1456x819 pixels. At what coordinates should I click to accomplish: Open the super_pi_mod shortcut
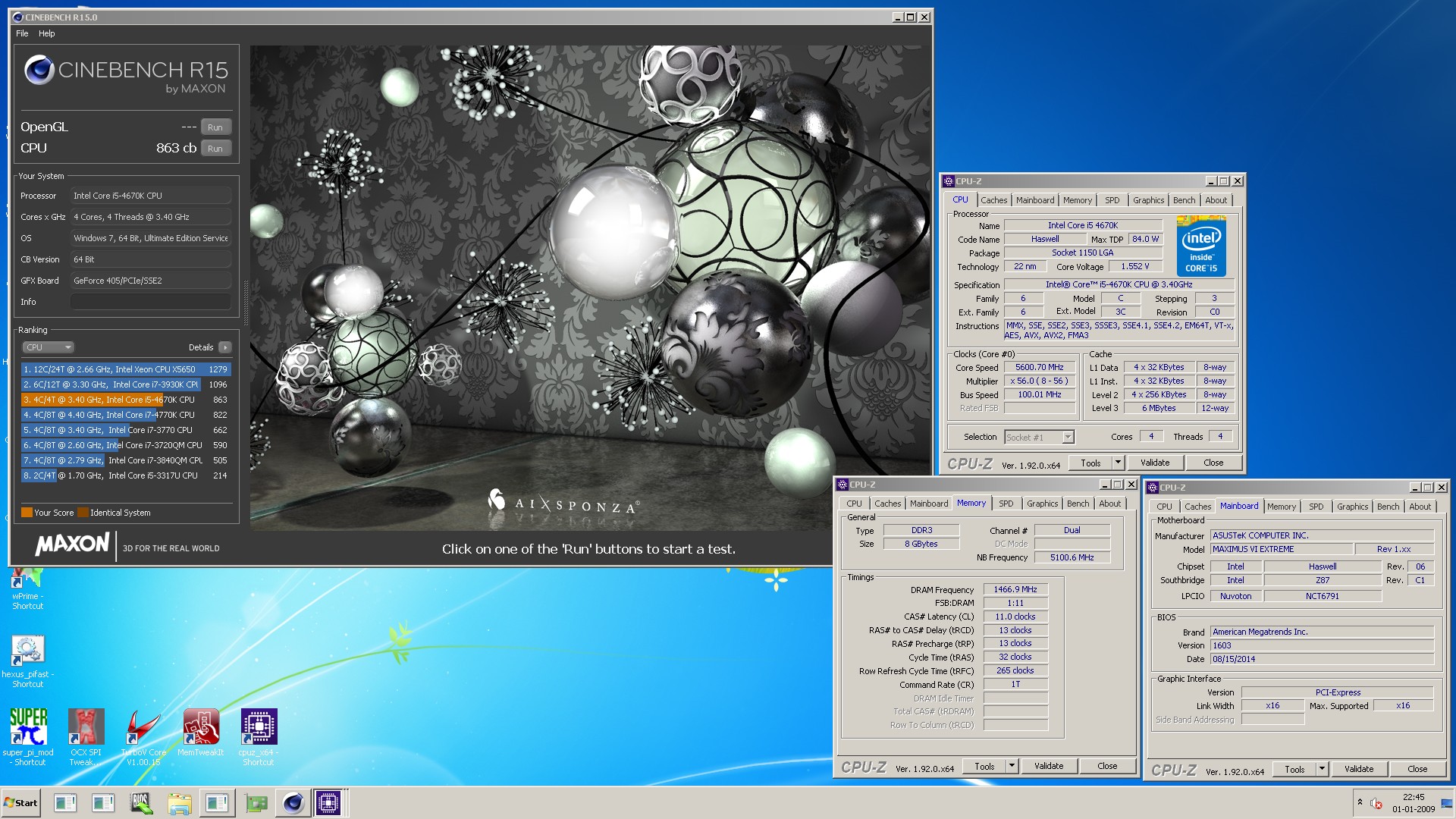point(28,736)
